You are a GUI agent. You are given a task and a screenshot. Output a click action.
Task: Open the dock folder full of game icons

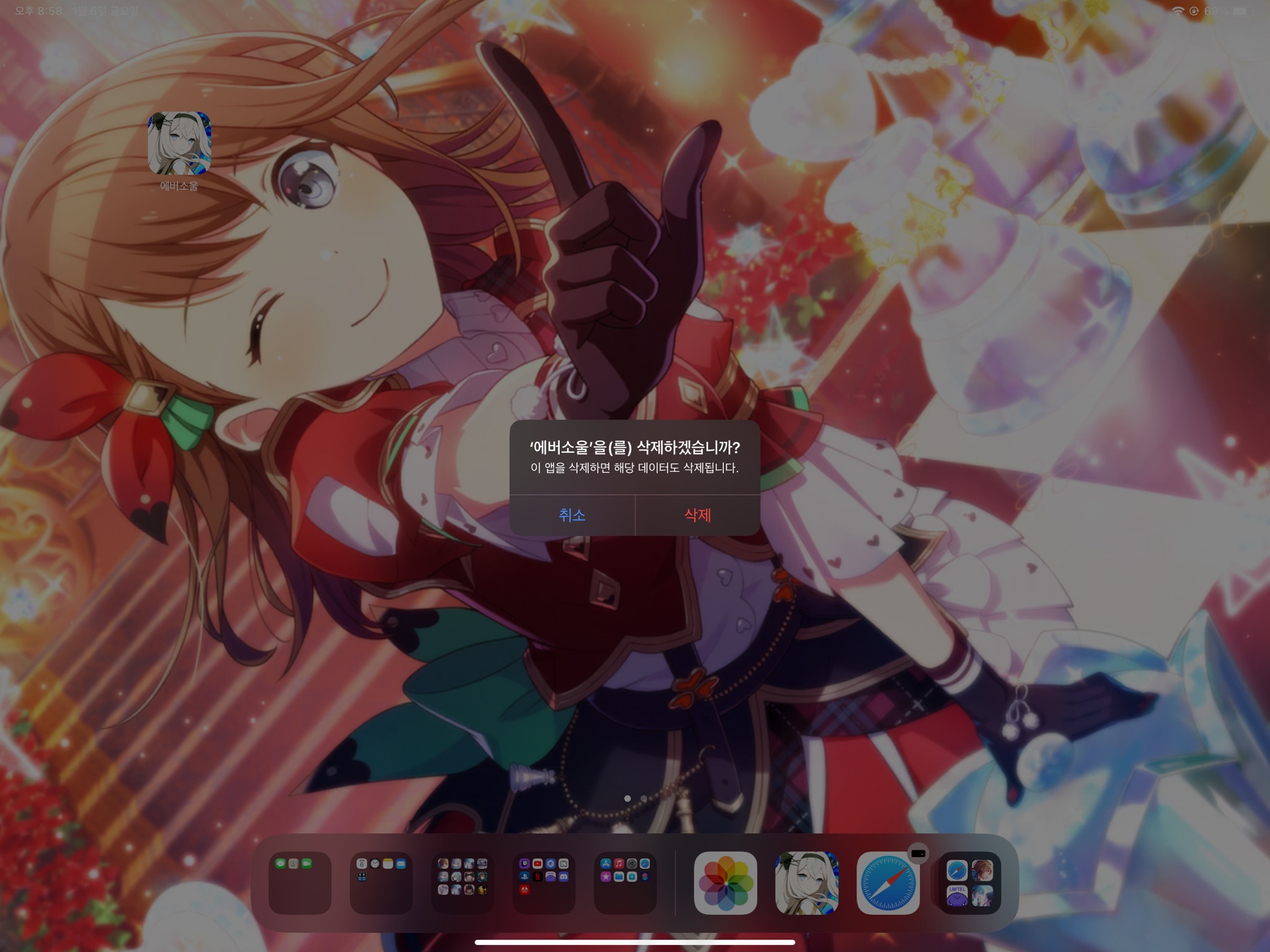(462, 883)
